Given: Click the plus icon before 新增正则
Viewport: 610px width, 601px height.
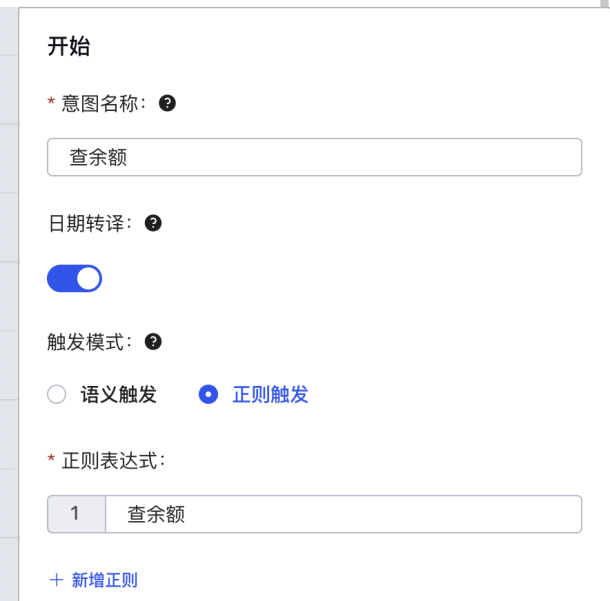Looking at the screenshot, I should 56,580.
